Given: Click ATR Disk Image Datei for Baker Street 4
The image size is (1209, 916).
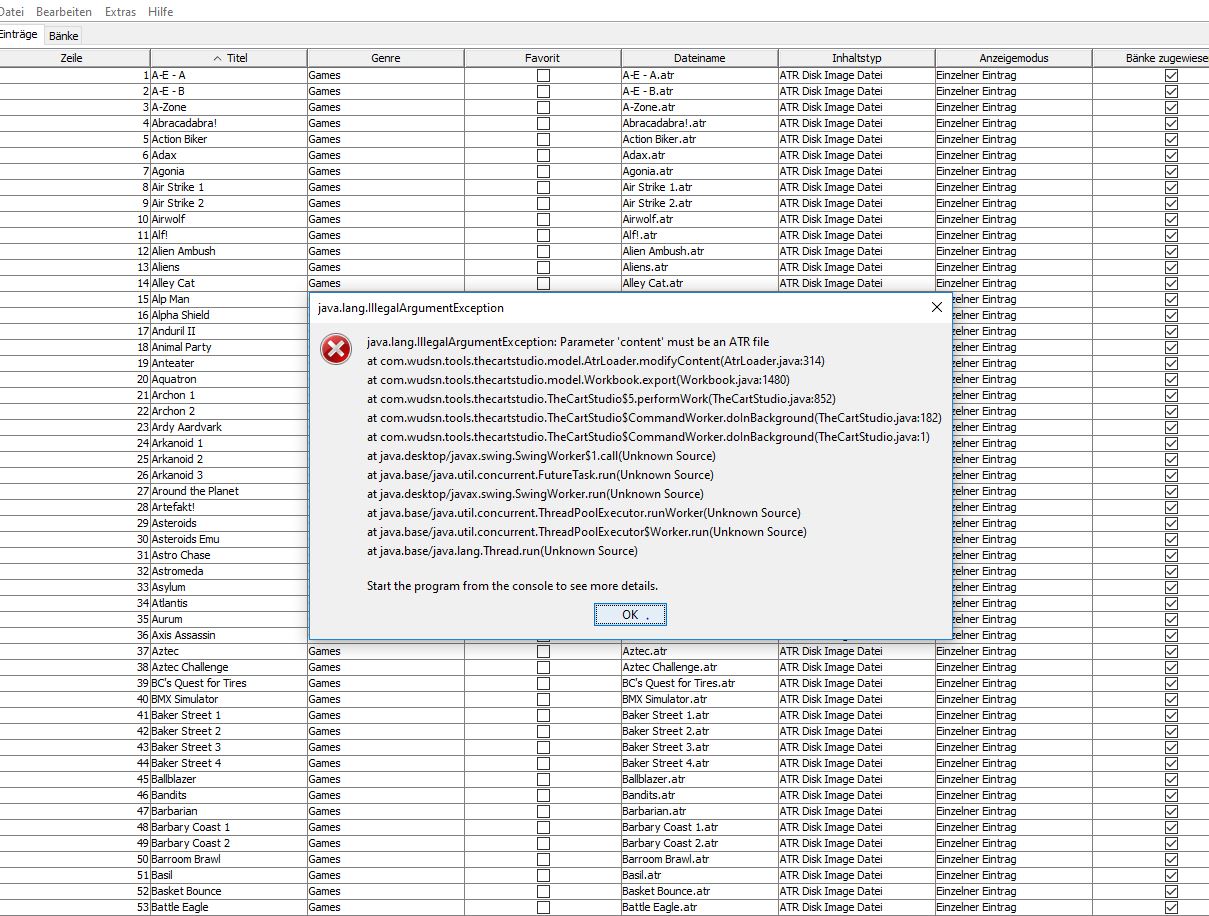Looking at the screenshot, I should [x=856, y=763].
